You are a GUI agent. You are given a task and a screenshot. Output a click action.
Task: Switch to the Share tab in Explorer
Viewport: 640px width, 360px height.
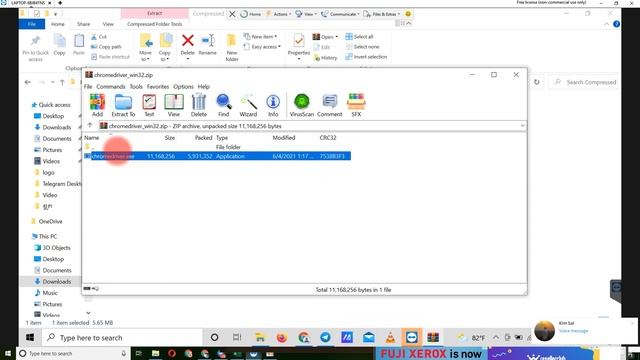(83, 24)
